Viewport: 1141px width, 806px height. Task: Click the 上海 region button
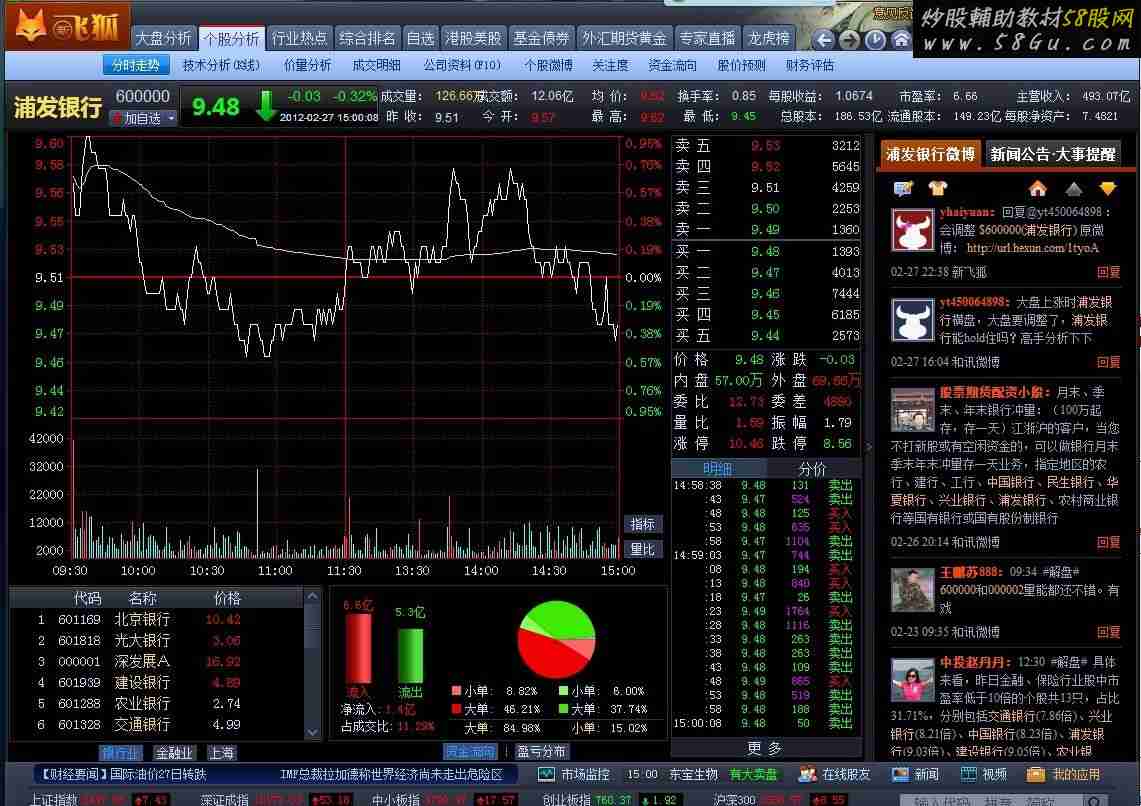[x=221, y=754]
